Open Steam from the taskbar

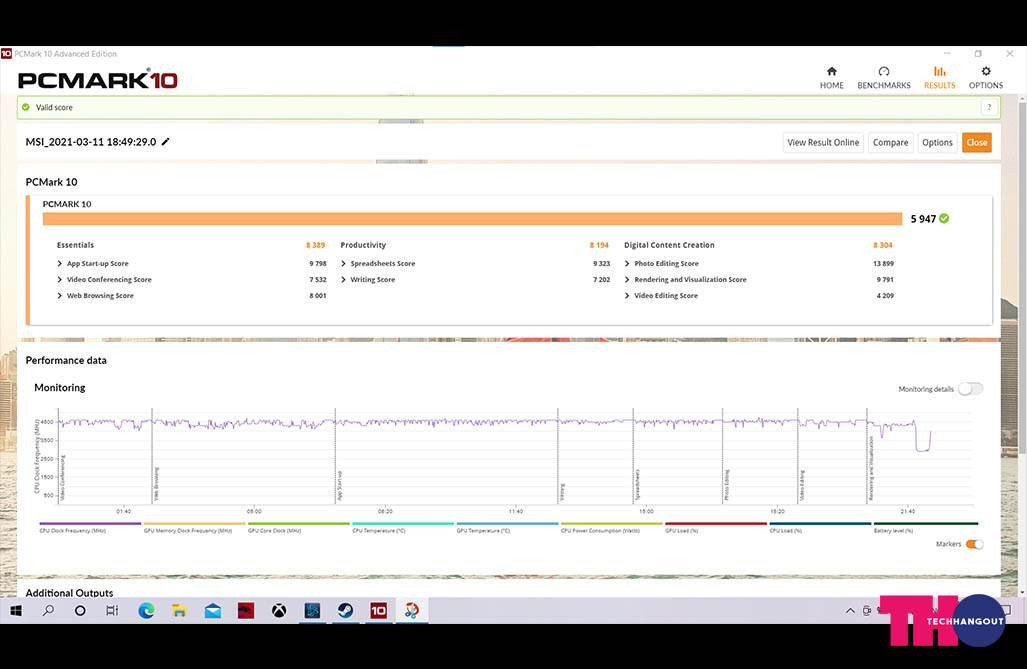[x=345, y=611]
